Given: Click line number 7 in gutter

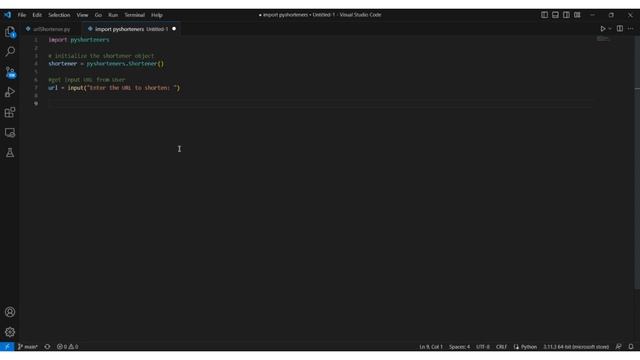Looking at the screenshot, I should point(36,88).
